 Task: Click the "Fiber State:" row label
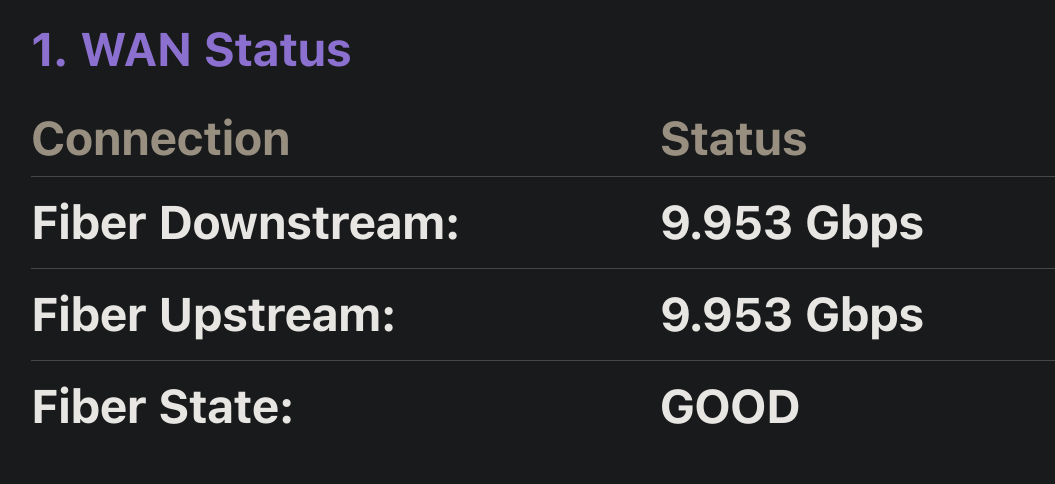pos(163,407)
